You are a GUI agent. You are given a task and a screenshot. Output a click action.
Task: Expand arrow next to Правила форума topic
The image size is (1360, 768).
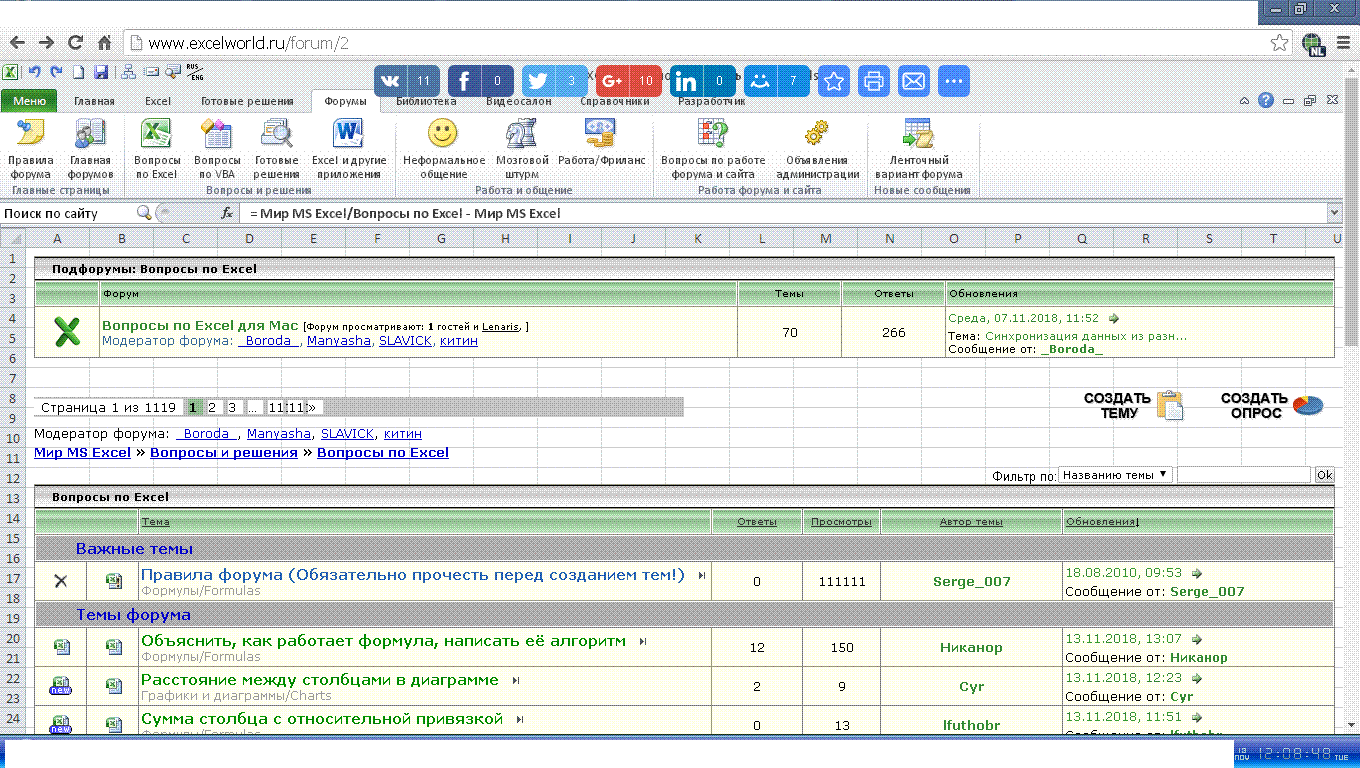point(702,575)
